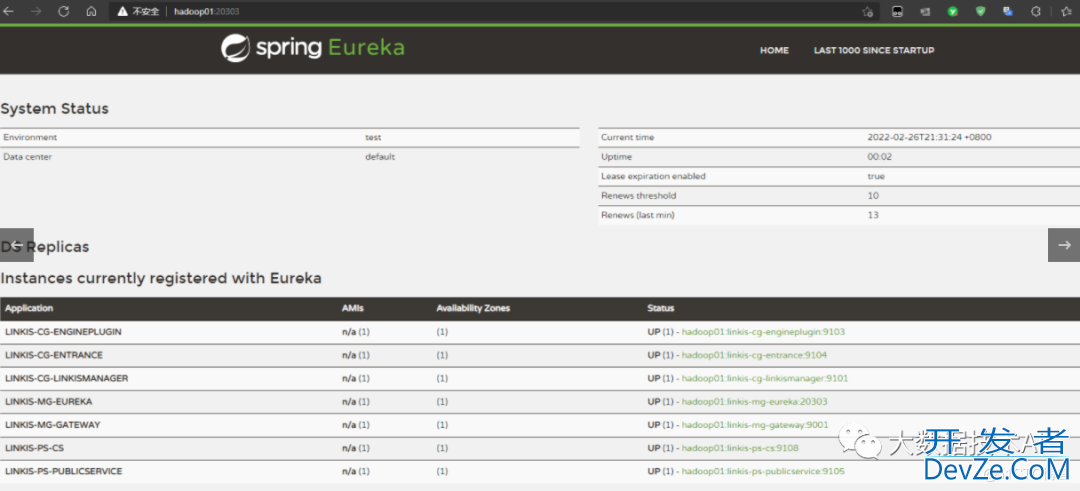Click the LINKIS-CG-ENGINEPLUGIN application name
Screen dimensions: 1080x491
[63, 332]
